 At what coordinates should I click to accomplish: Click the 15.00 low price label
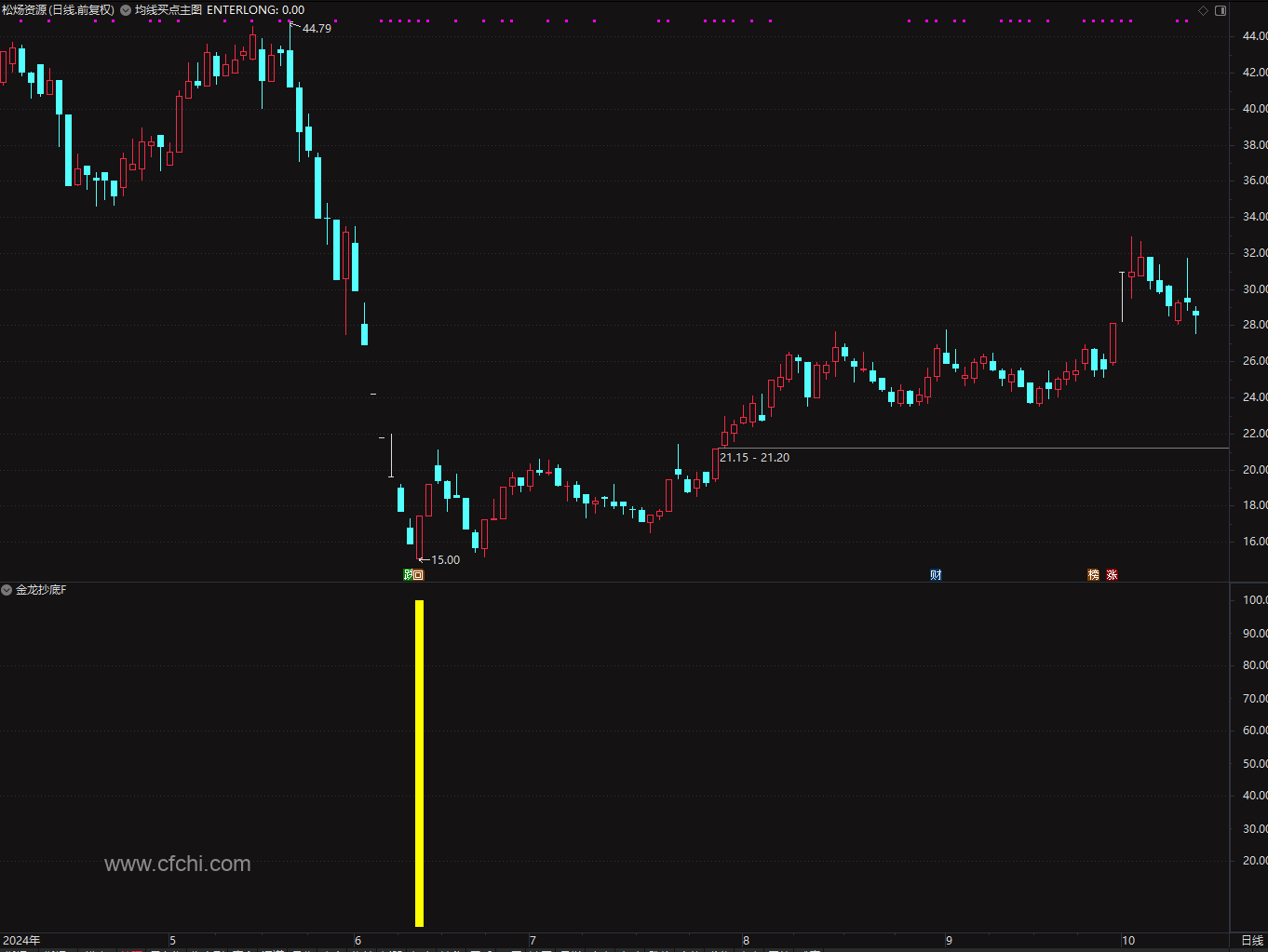445,560
